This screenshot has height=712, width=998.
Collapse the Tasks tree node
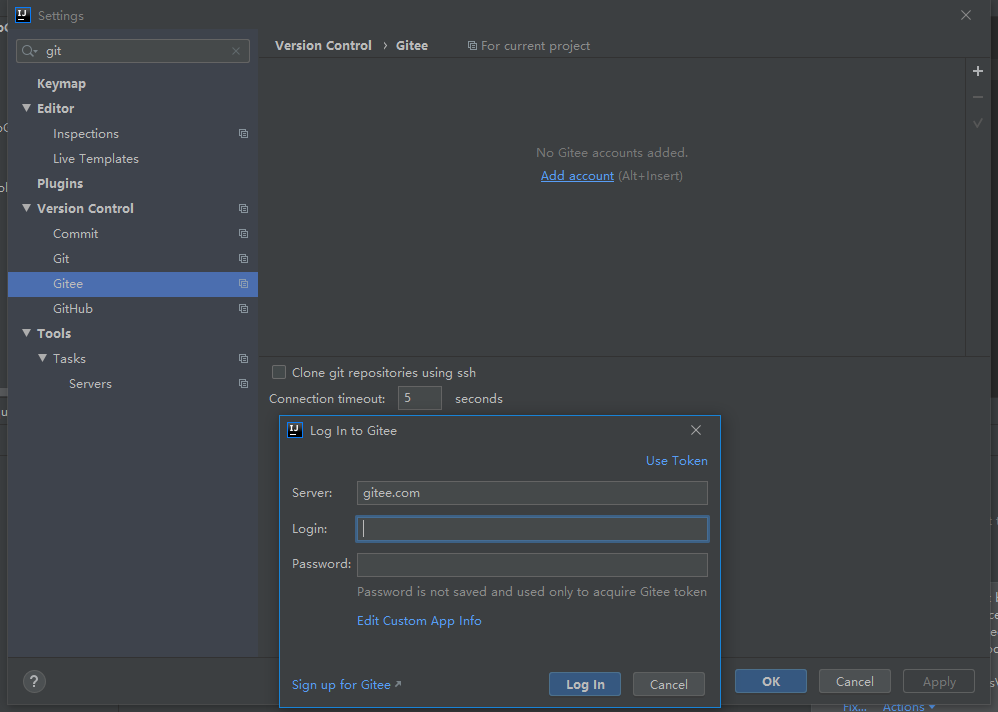(x=43, y=358)
